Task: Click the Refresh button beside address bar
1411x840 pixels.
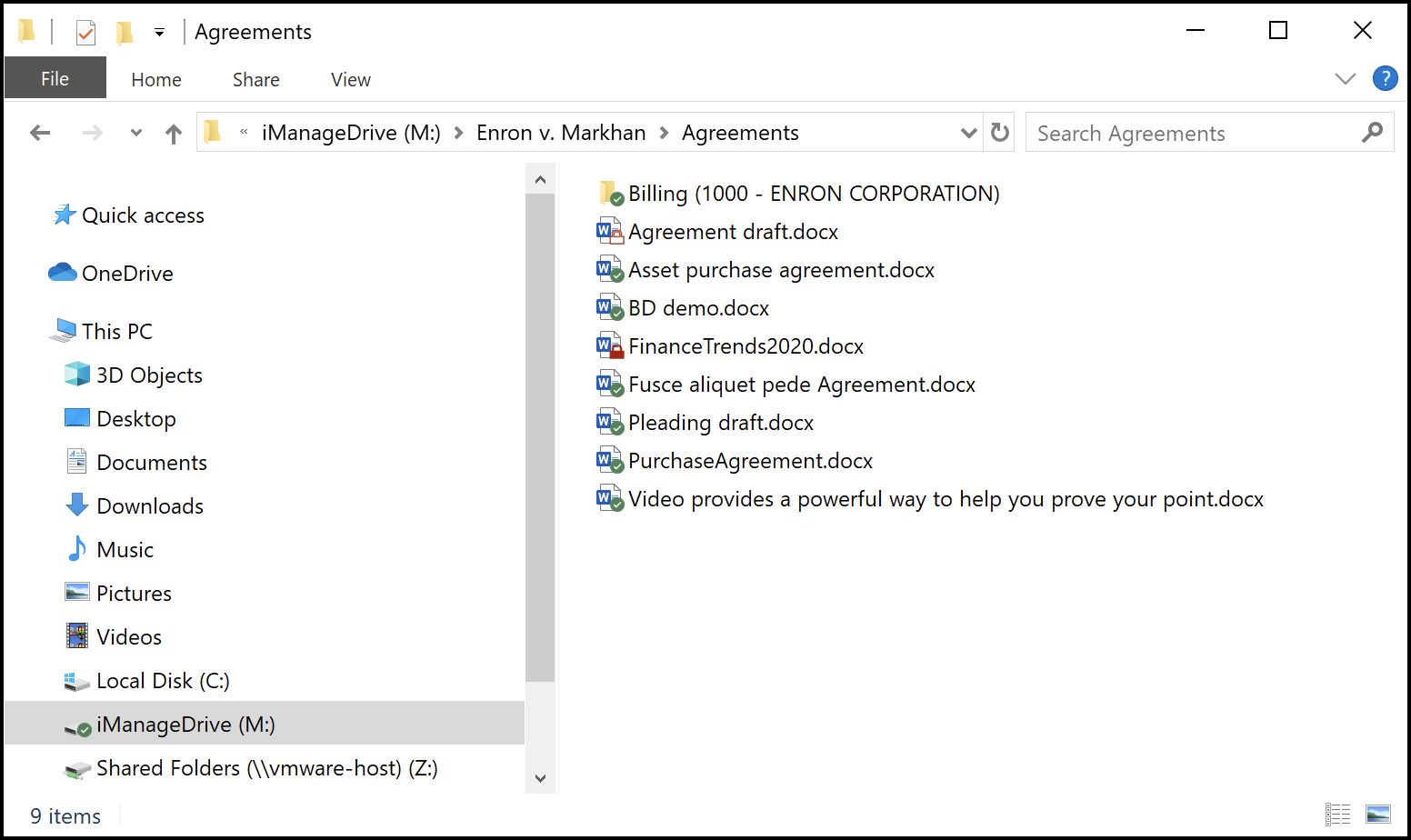Action: coord(1000,133)
